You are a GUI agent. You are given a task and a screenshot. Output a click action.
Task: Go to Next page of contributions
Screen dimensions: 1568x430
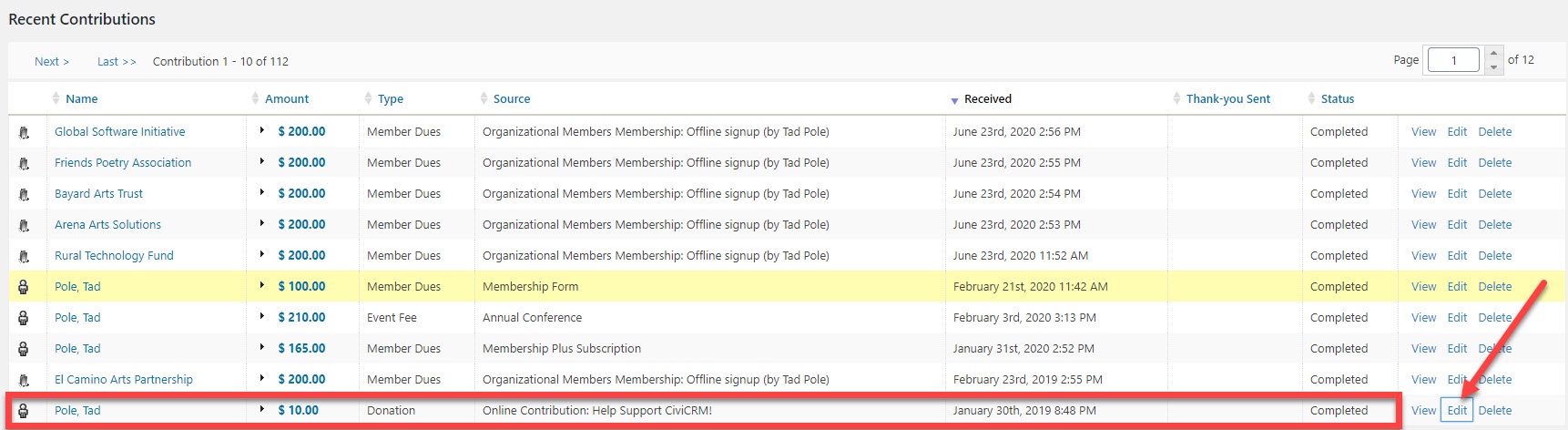click(x=52, y=61)
